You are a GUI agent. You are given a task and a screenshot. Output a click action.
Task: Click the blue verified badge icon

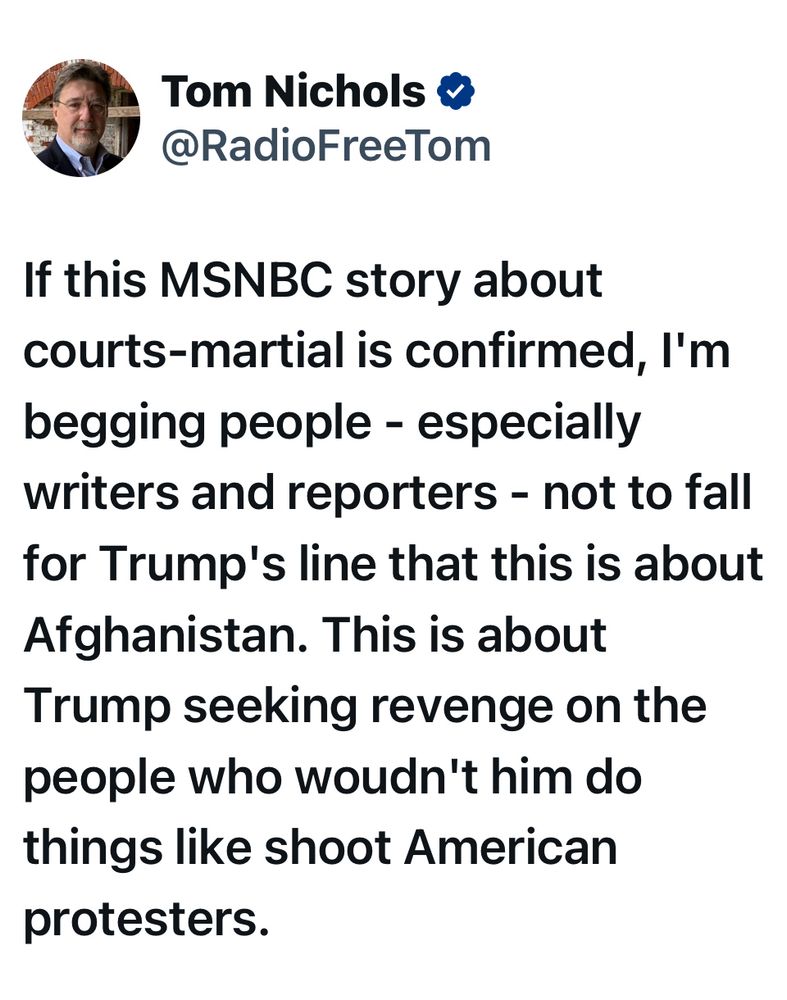click(455, 93)
